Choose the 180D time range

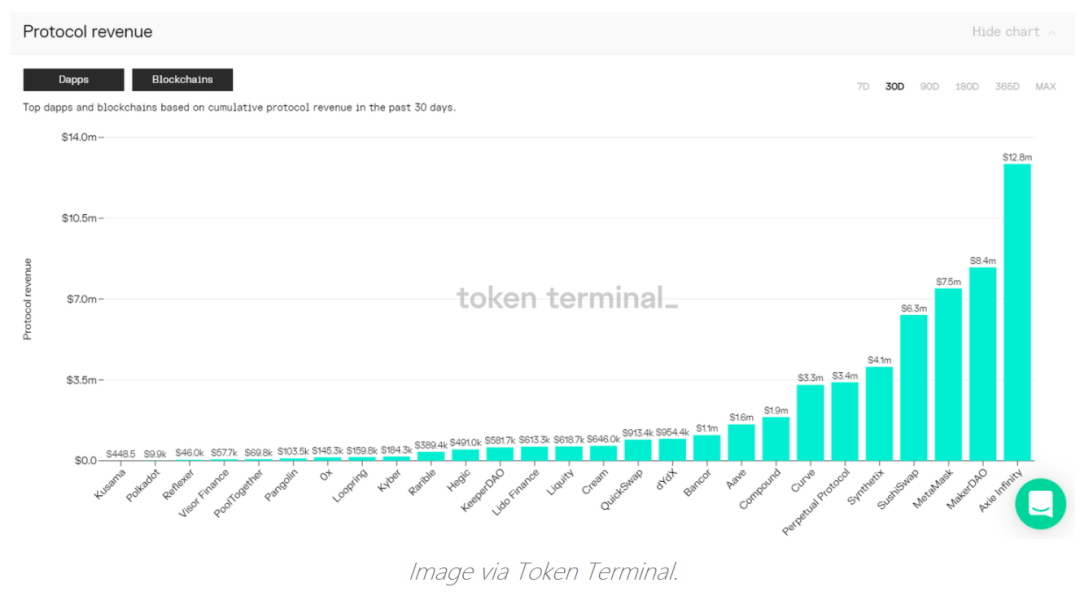click(967, 87)
